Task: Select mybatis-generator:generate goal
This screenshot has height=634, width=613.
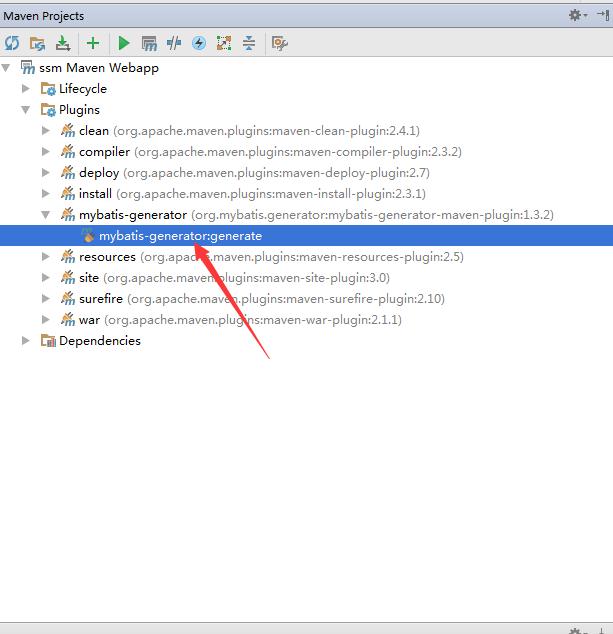Action: coord(306,236)
